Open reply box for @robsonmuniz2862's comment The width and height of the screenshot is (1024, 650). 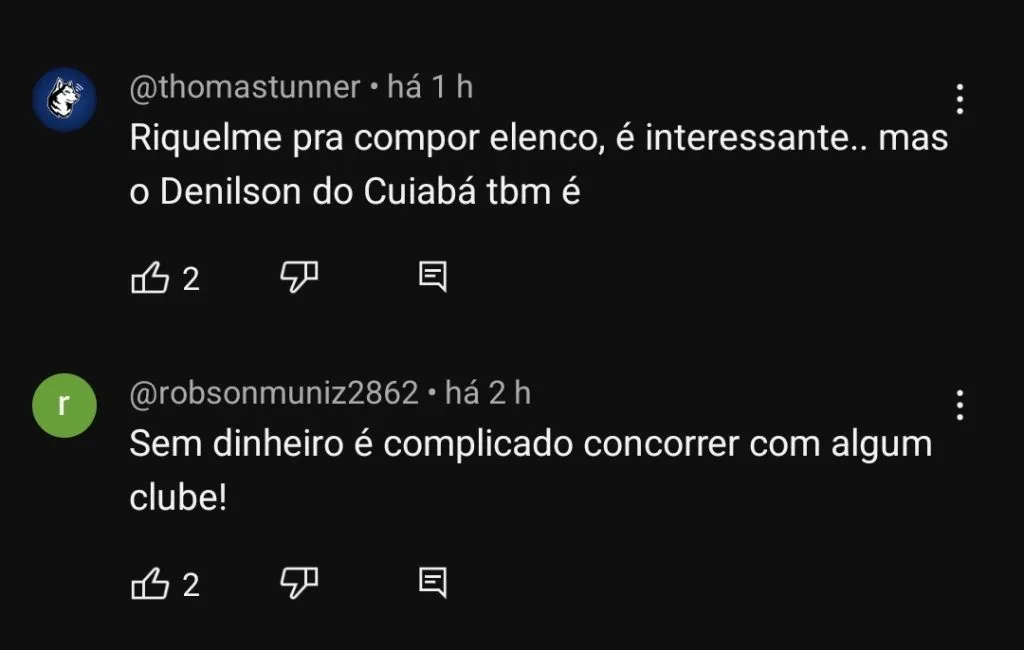[x=434, y=583]
